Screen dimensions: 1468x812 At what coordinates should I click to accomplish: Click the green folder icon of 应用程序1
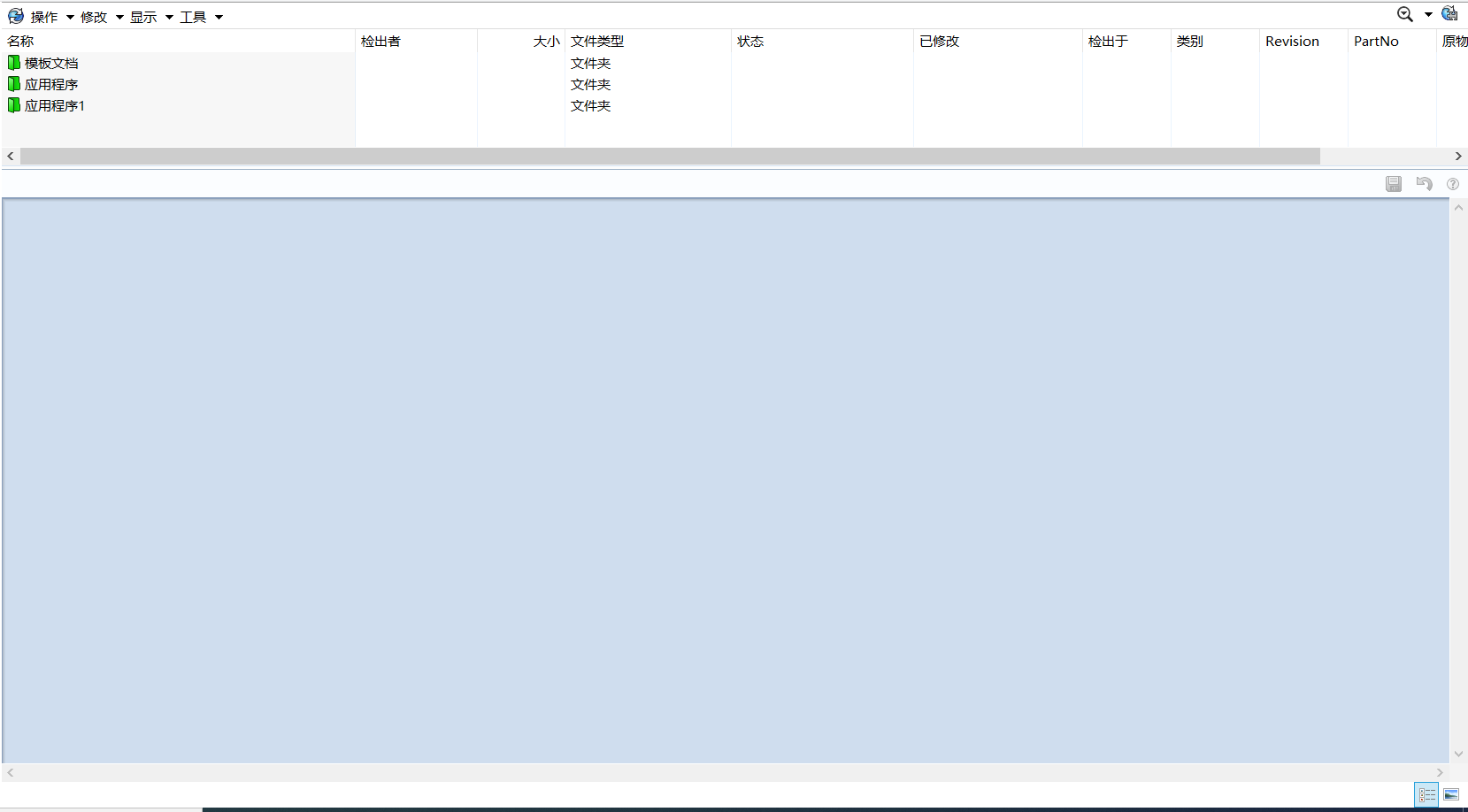(14, 105)
